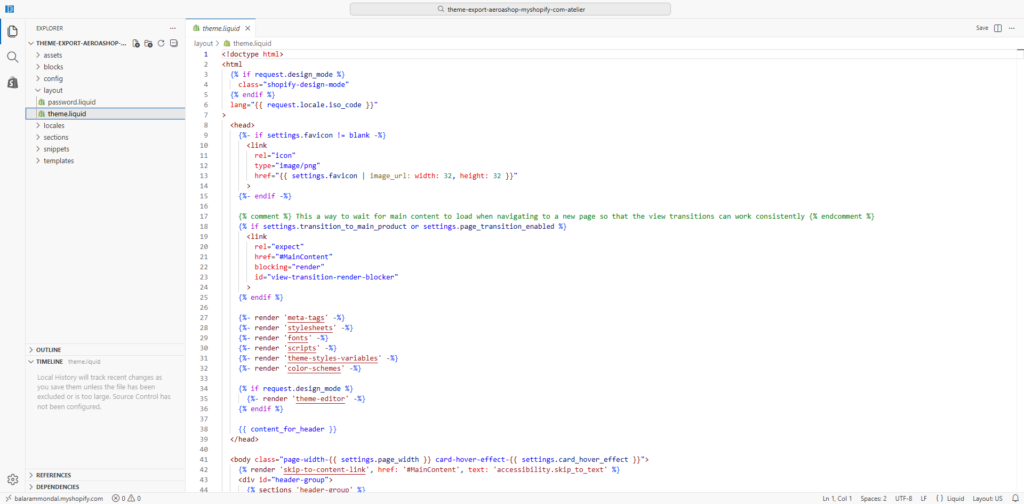Collapse all folders in Explorer
The height and width of the screenshot is (504, 1024).
click(x=173, y=43)
